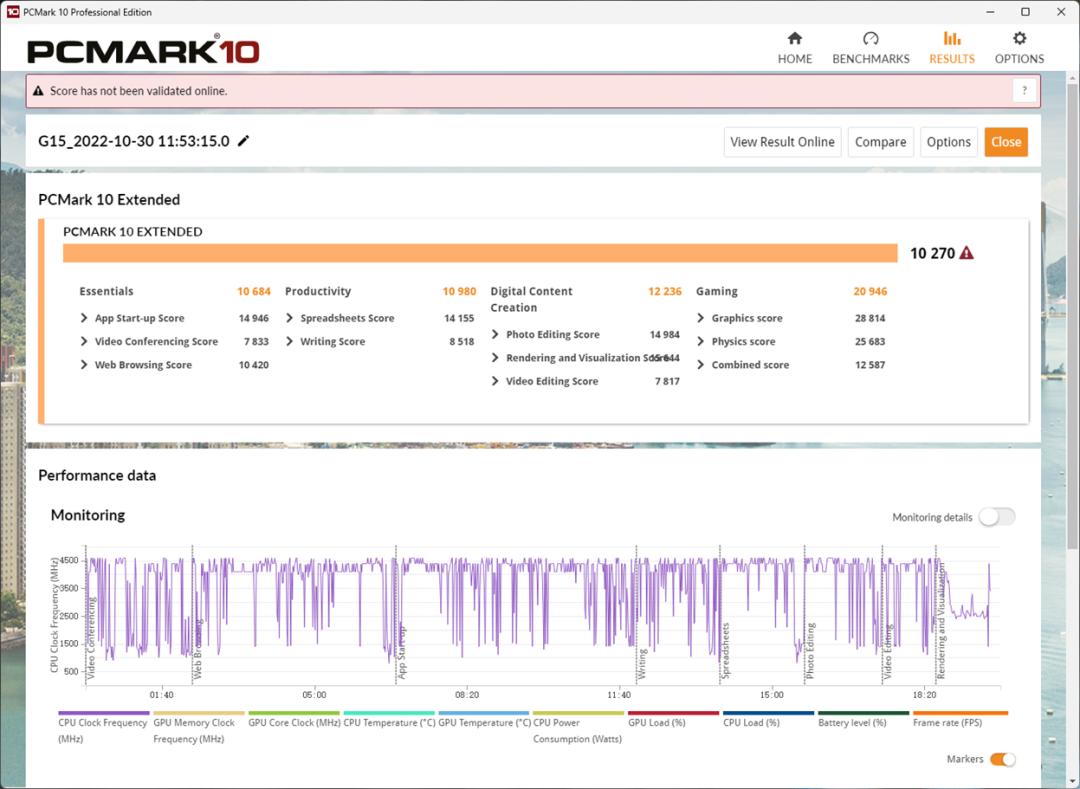Screen dimensions: 1080x789
Task: Click the pencil icon to rename result
Action: point(243,141)
